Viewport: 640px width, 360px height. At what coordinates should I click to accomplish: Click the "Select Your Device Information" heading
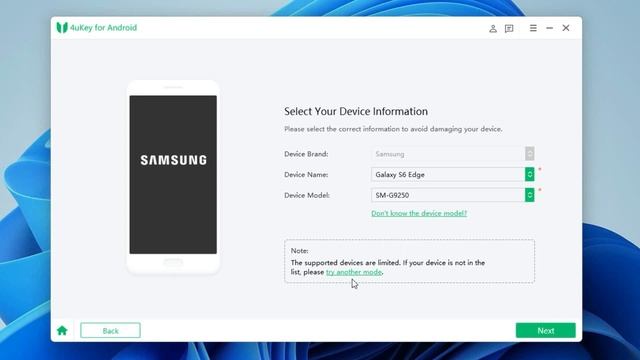point(356,111)
